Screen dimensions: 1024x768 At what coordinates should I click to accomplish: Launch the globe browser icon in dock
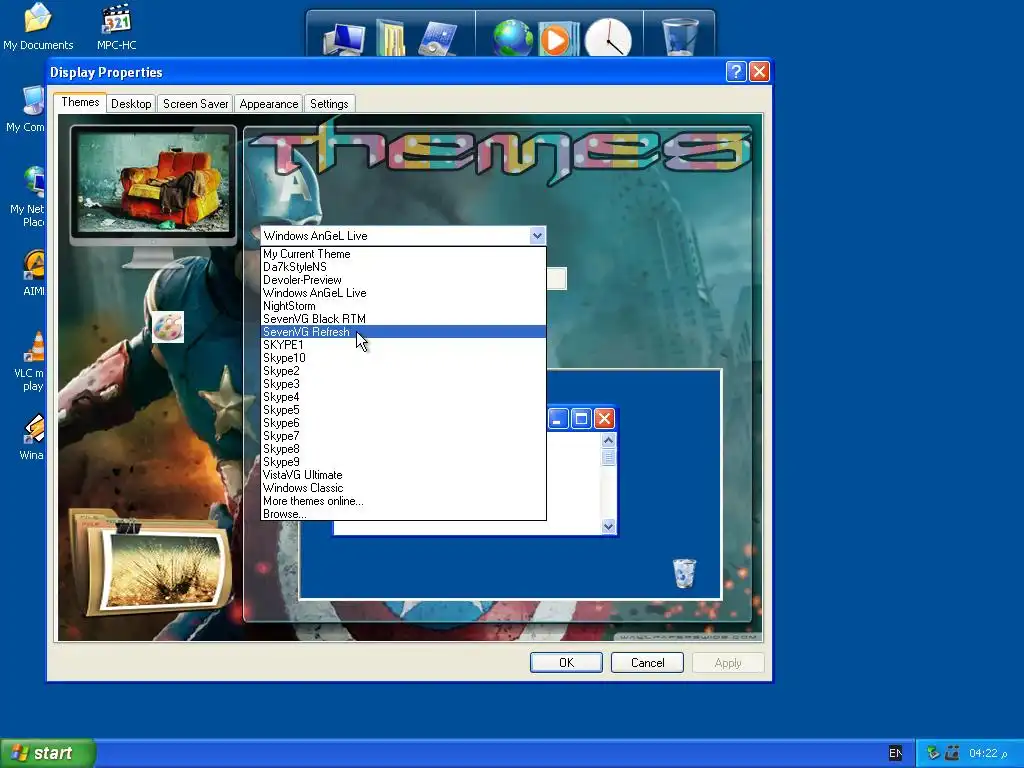point(513,39)
